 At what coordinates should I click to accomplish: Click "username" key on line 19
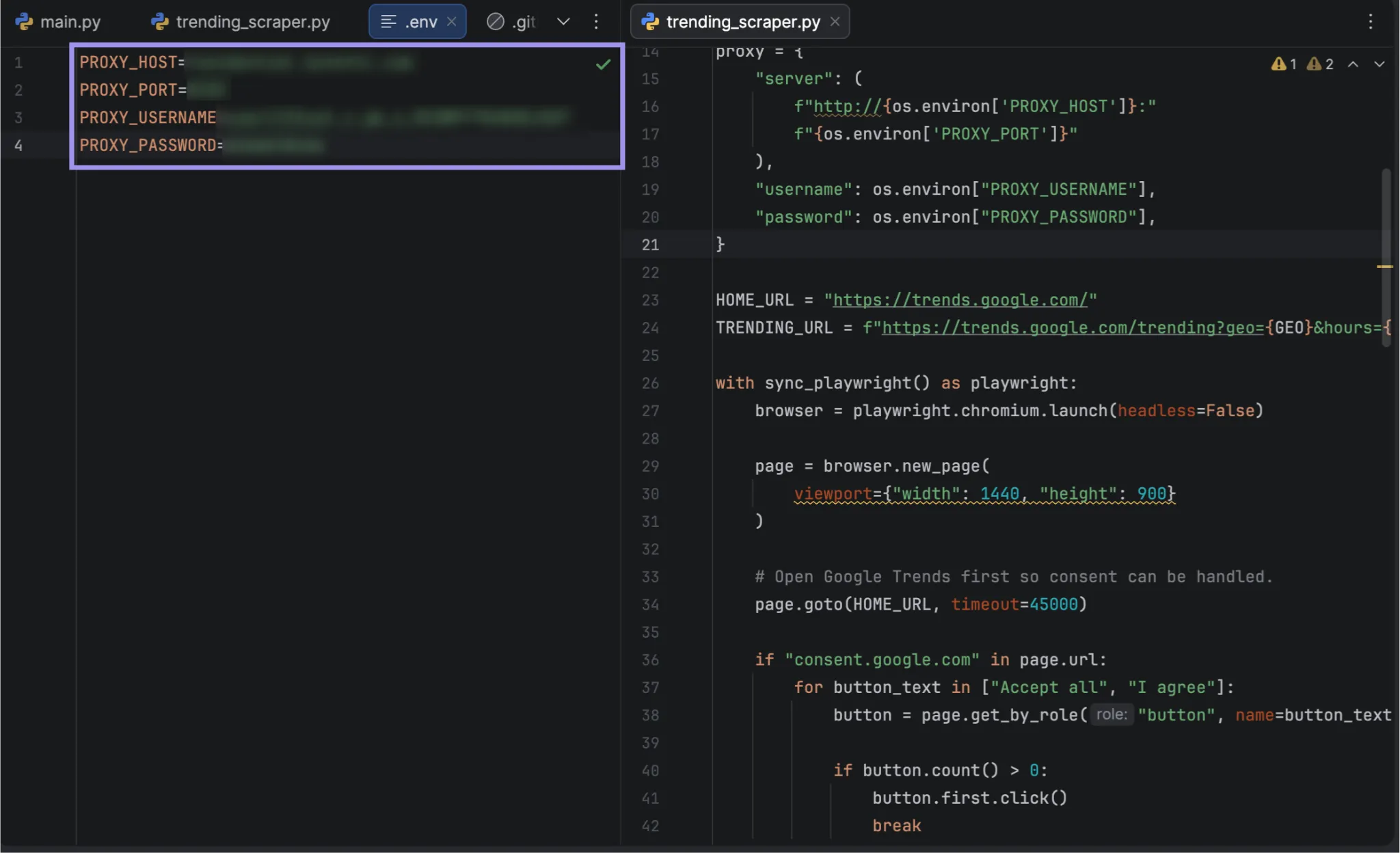(803, 189)
